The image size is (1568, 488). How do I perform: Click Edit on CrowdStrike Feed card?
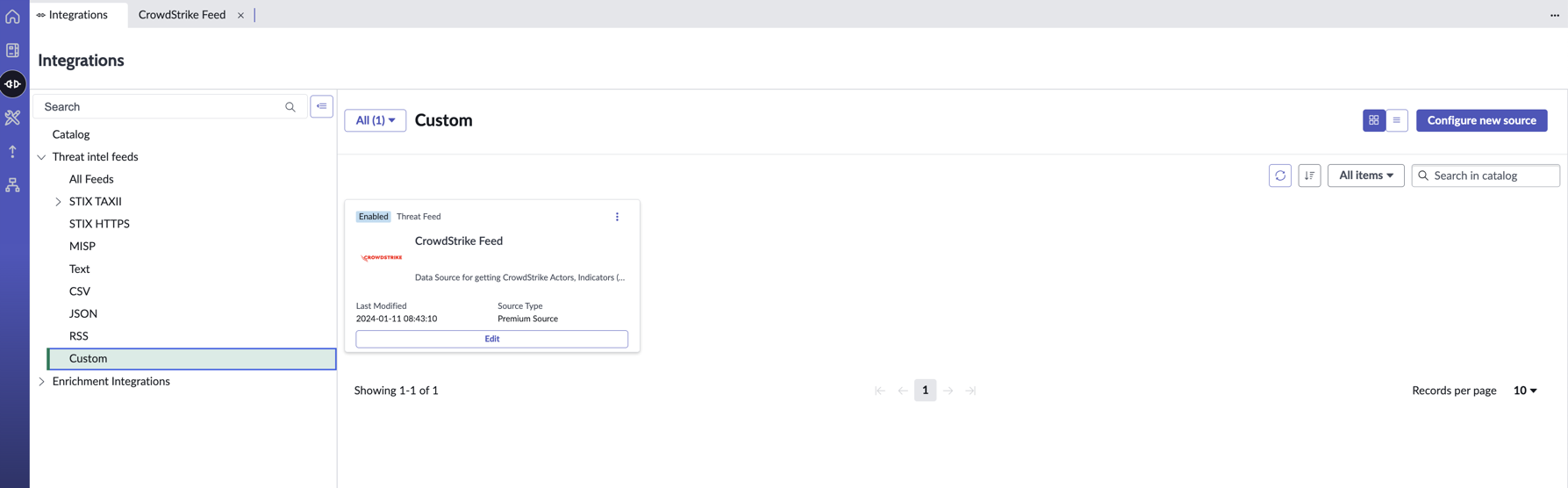coord(491,339)
